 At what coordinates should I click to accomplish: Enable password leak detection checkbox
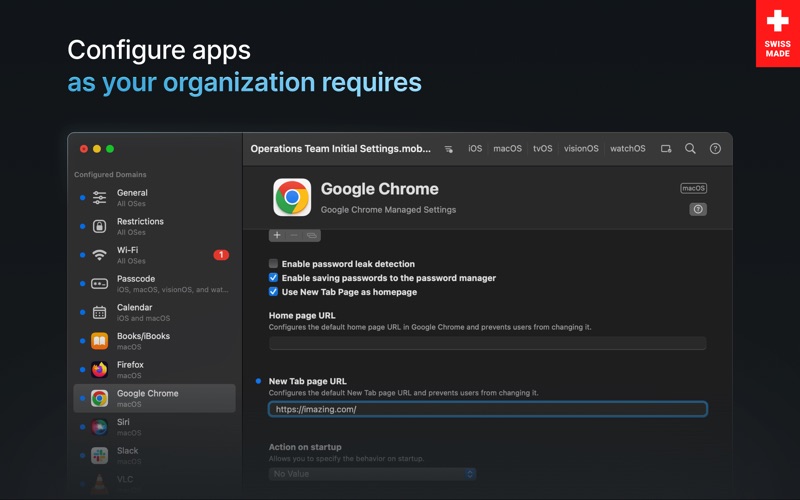273,263
